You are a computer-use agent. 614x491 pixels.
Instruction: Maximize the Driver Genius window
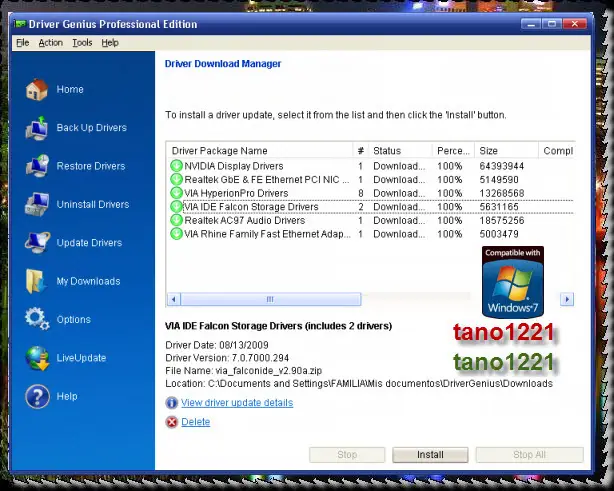click(552, 24)
